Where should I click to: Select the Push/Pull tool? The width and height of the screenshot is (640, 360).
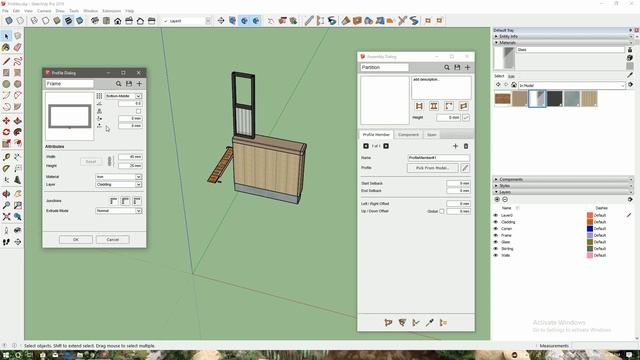pos(18,121)
